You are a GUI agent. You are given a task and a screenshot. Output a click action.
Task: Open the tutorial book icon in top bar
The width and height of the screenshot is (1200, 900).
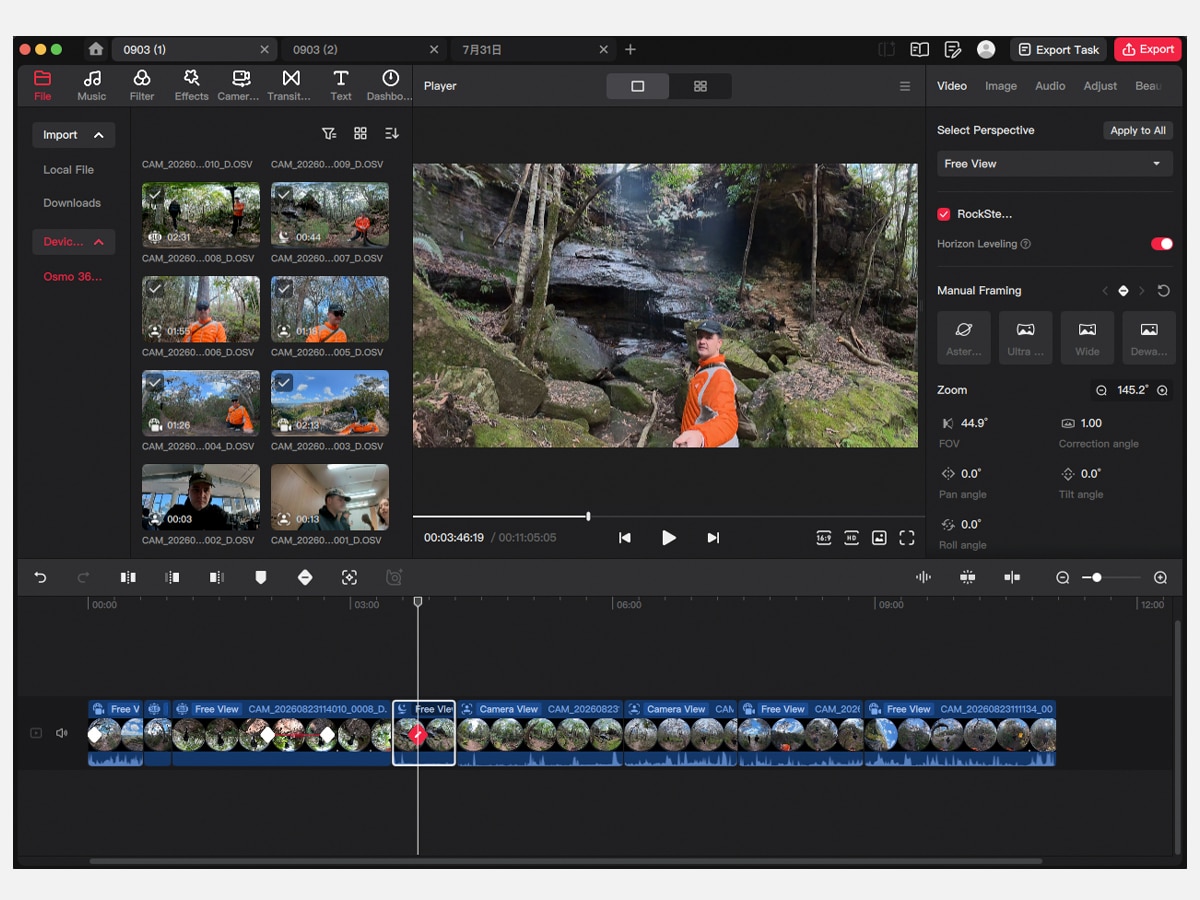click(919, 49)
